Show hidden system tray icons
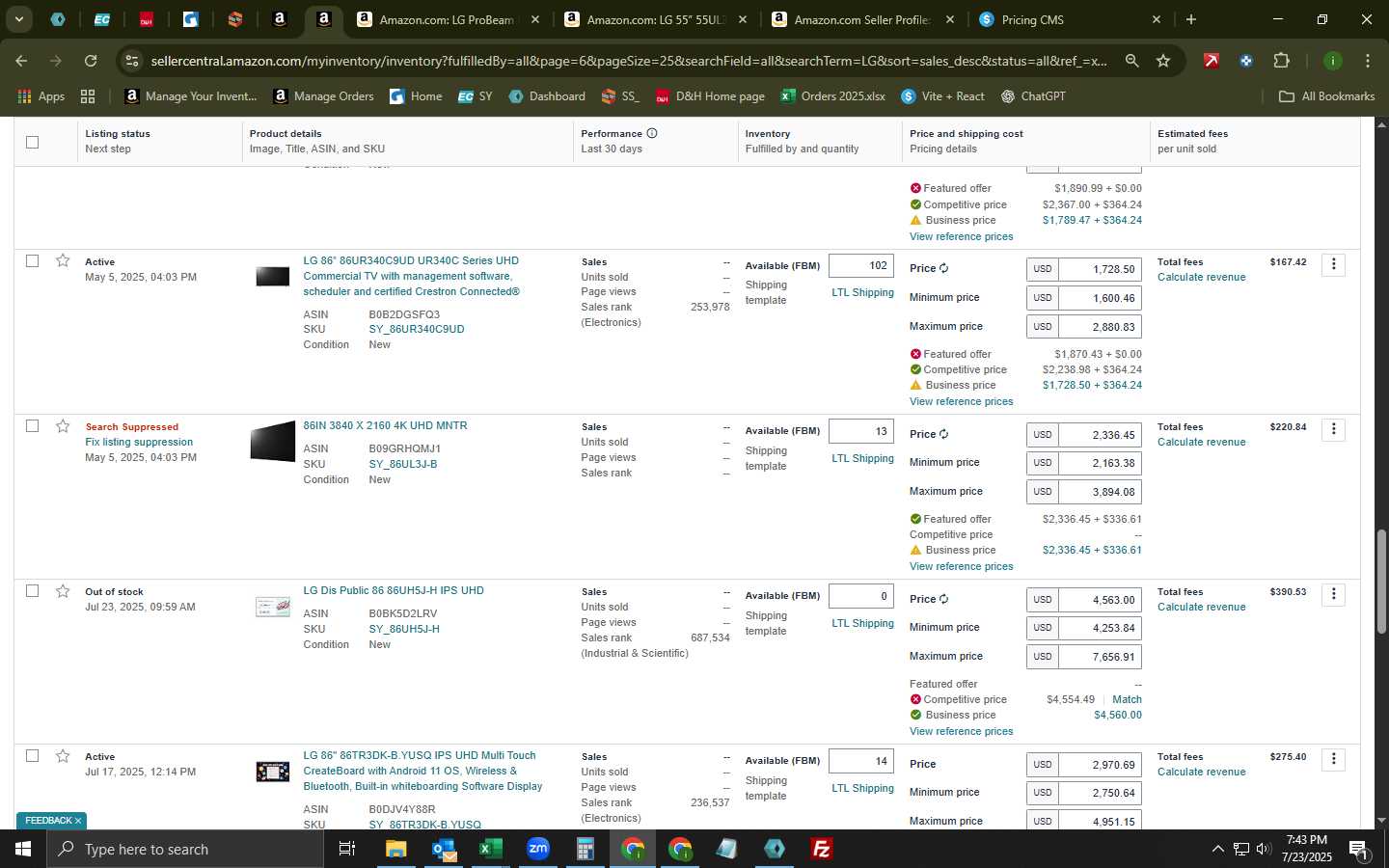This screenshot has height=868, width=1389. click(1217, 849)
